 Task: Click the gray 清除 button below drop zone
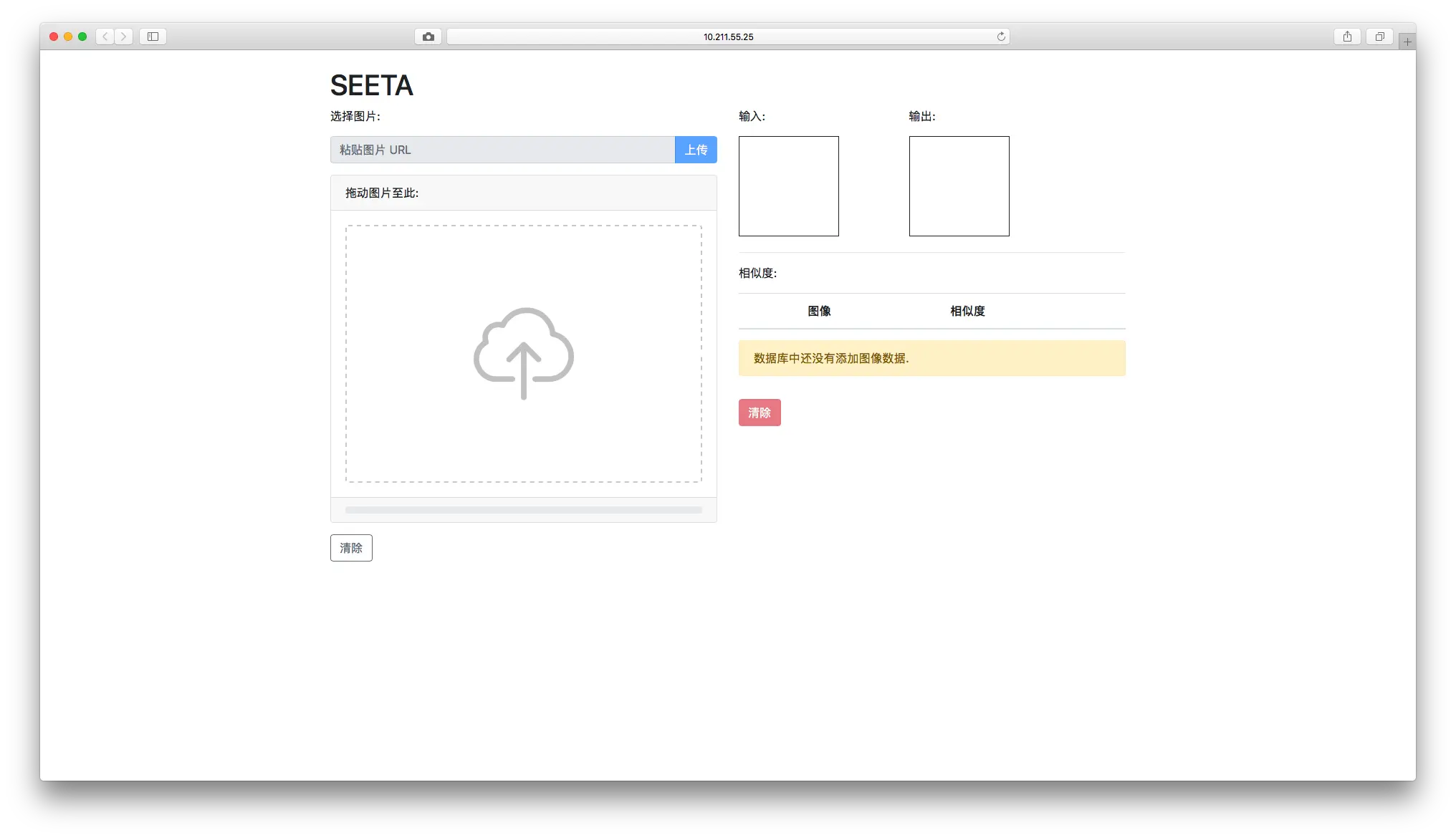point(350,547)
